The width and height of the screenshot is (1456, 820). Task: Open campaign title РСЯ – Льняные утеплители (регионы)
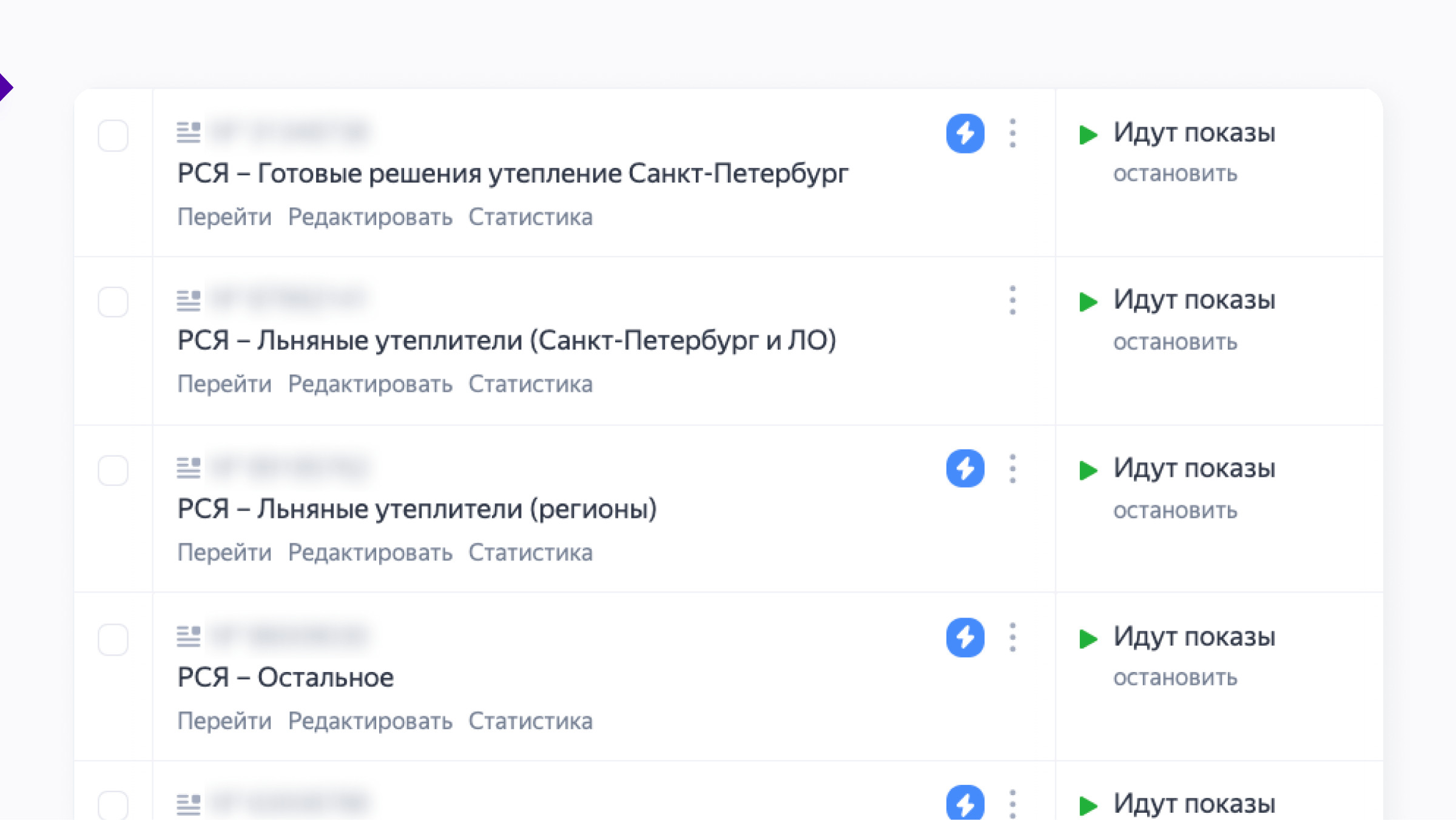pyautogui.click(x=417, y=509)
